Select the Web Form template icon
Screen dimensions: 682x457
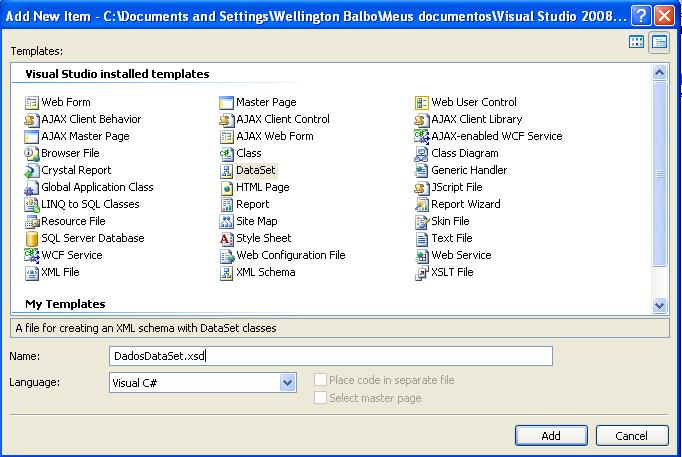click(x=32, y=102)
